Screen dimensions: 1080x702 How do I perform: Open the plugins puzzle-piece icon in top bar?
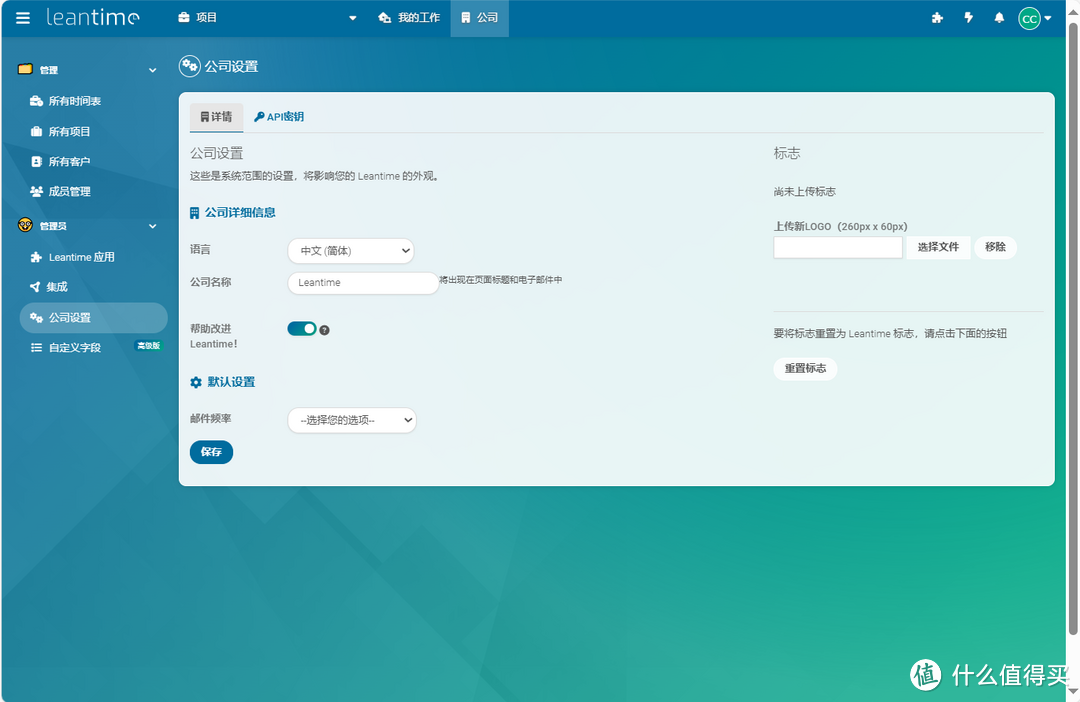pyautogui.click(x=937, y=17)
